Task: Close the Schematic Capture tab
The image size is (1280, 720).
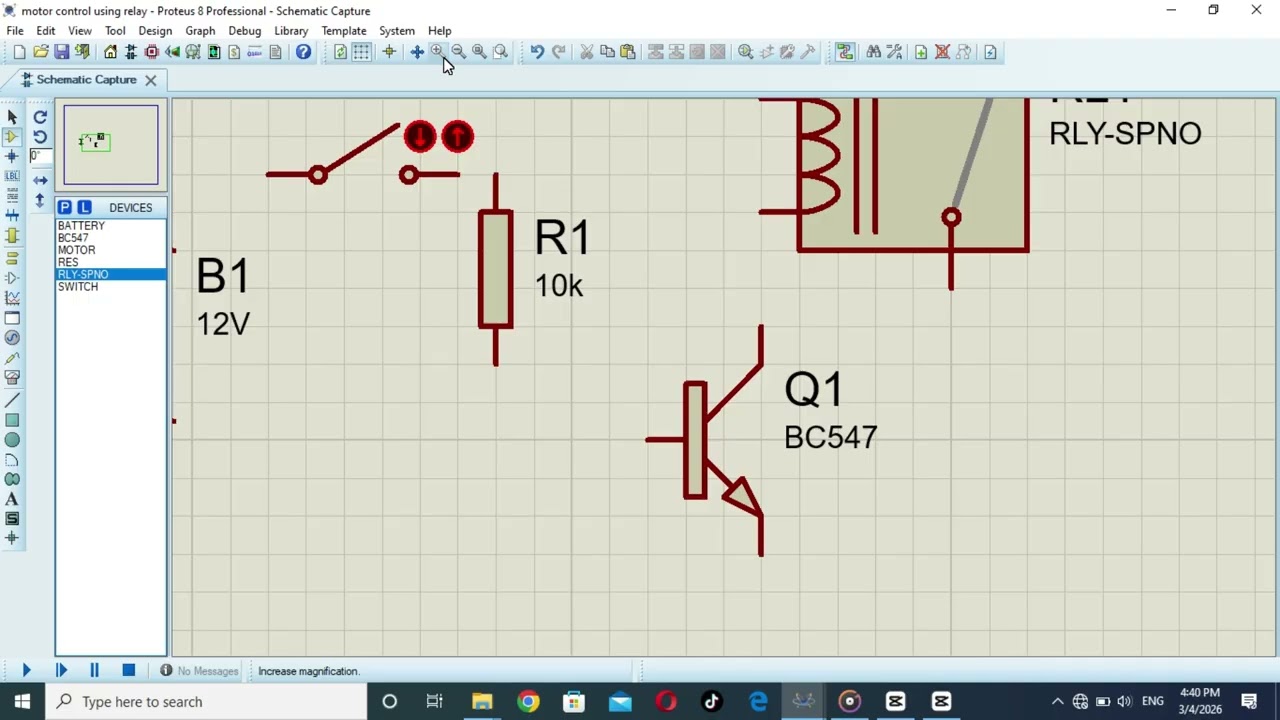Action: (151, 80)
